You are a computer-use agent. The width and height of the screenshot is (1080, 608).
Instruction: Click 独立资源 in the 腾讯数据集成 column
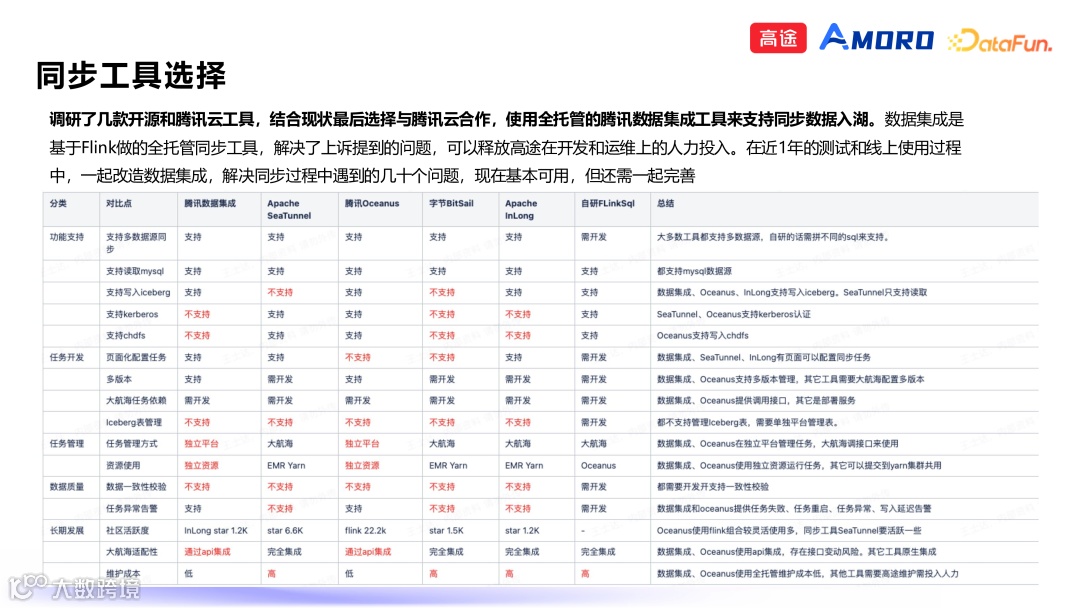(201, 465)
